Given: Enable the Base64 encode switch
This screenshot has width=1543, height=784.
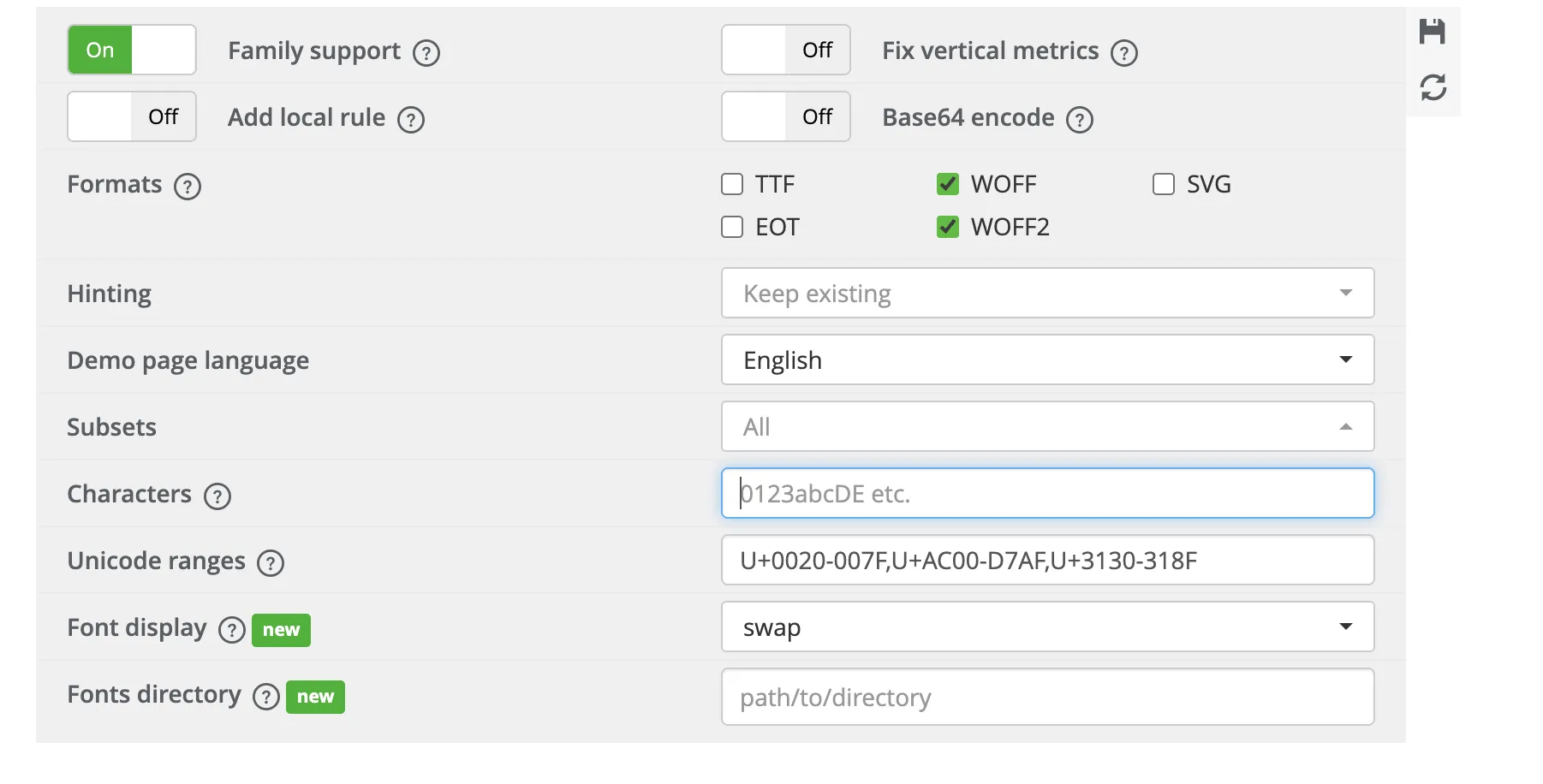Looking at the screenshot, I should [x=785, y=116].
